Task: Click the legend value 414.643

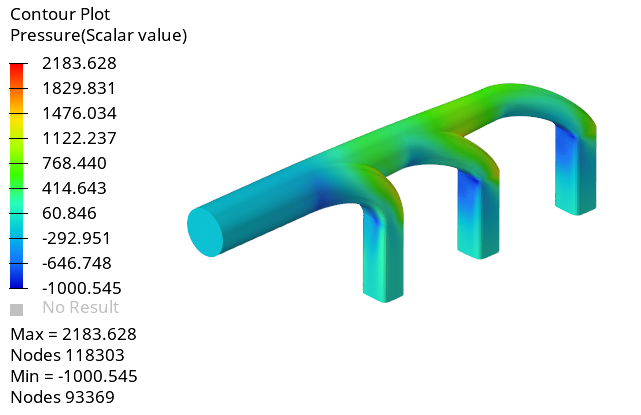Action: (76, 188)
